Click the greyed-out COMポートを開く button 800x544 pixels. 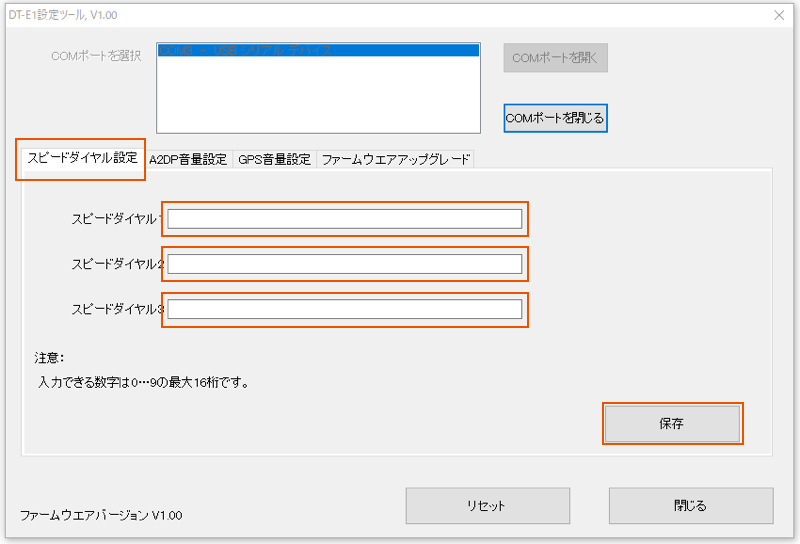point(555,58)
